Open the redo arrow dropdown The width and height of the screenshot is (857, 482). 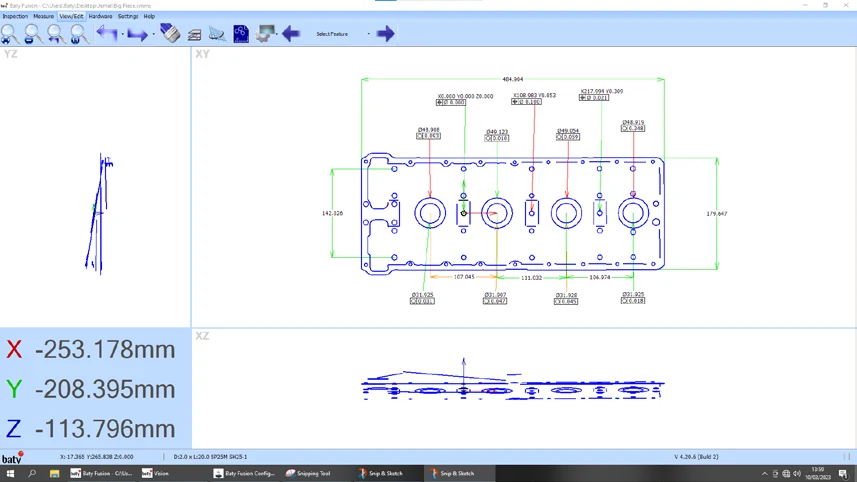[x=153, y=34]
